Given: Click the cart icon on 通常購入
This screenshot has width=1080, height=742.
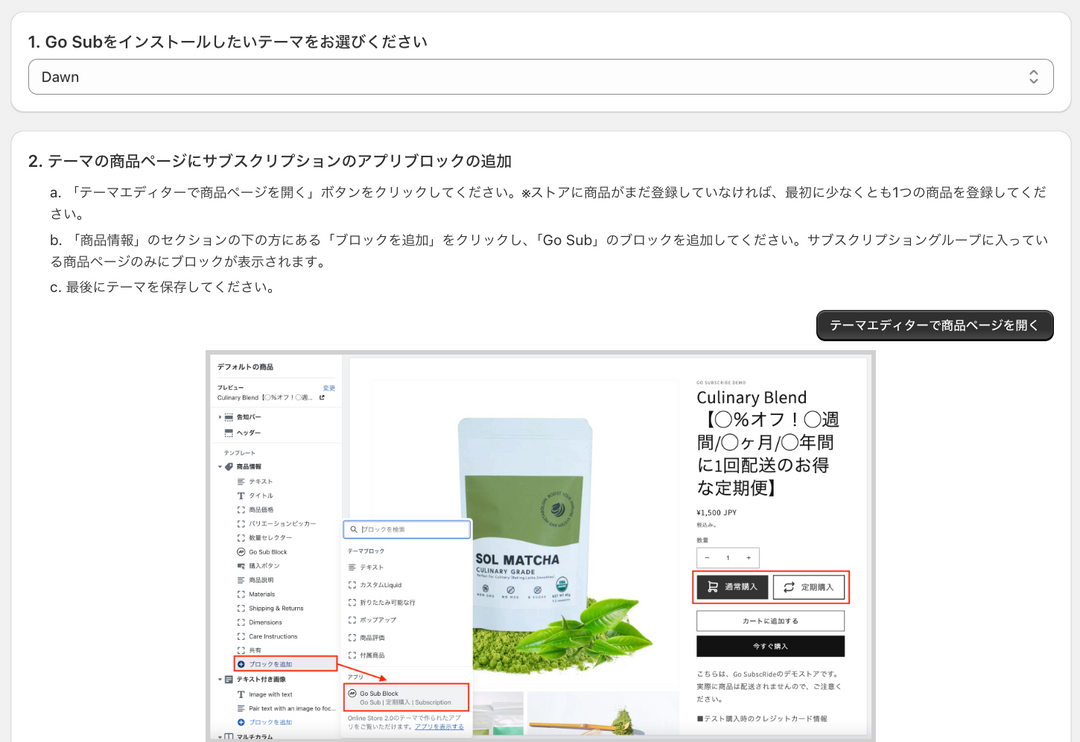Looking at the screenshot, I should pyautogui.click(x=712, y=587).
